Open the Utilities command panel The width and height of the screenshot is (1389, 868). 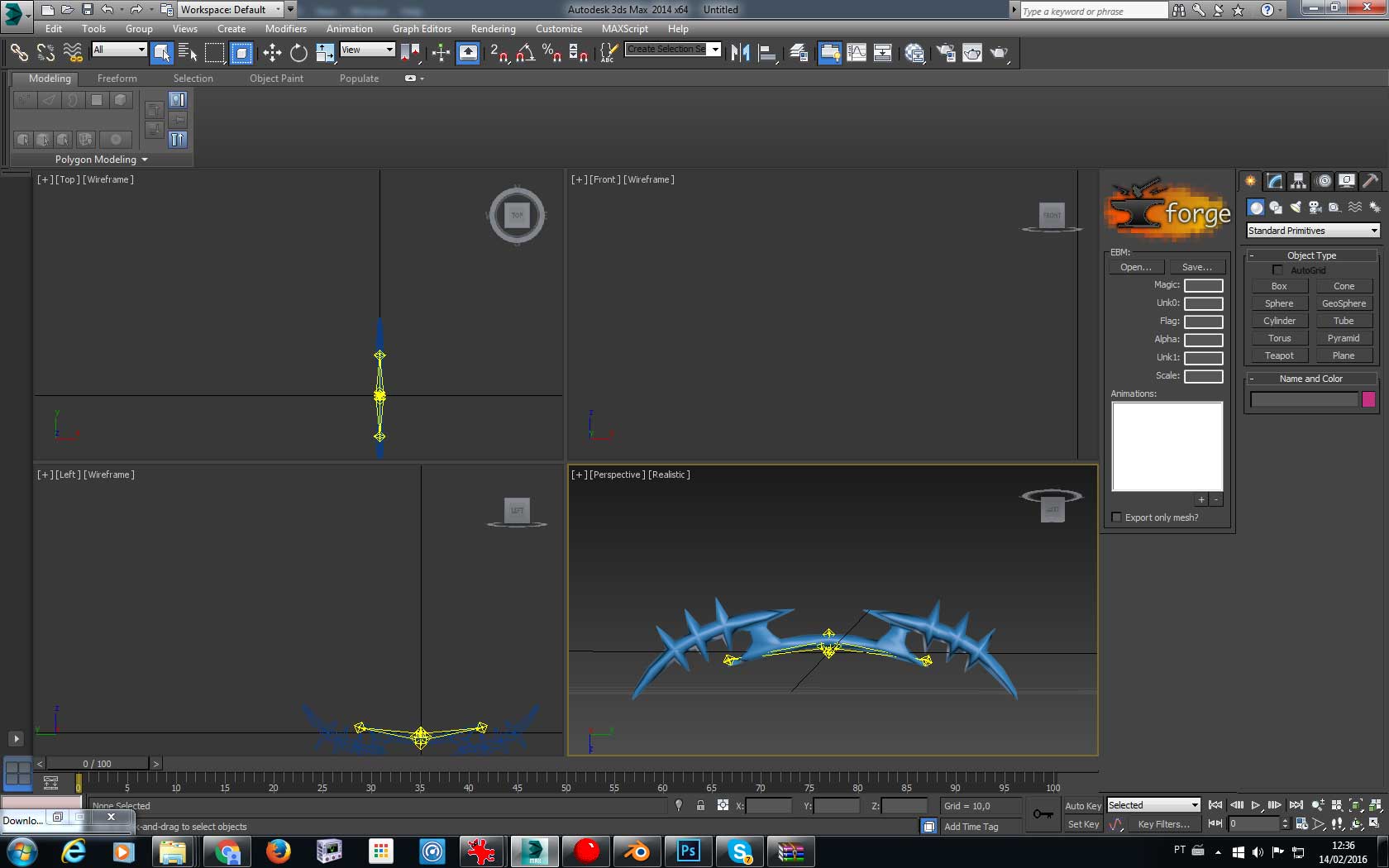(x=1370, y=181)
